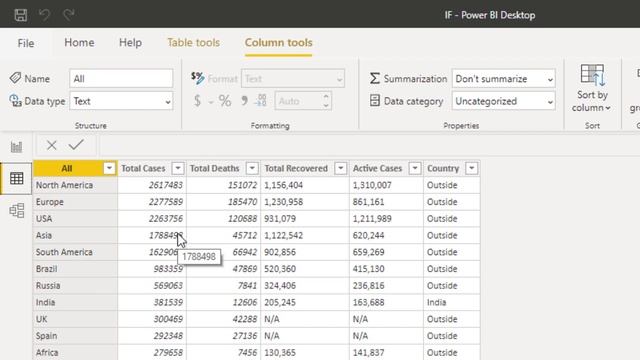The width and height of the screenshot is (640, 360).
Task: Open filter dropdown on Country column
Action: (471, 168)
